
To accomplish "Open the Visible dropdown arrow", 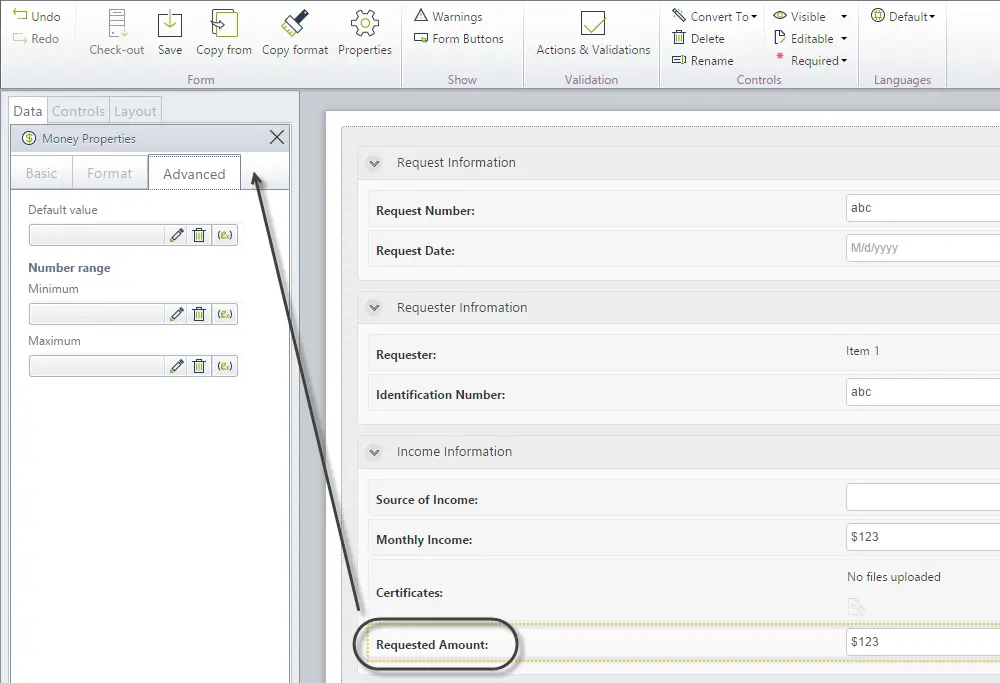I will 844,17.
